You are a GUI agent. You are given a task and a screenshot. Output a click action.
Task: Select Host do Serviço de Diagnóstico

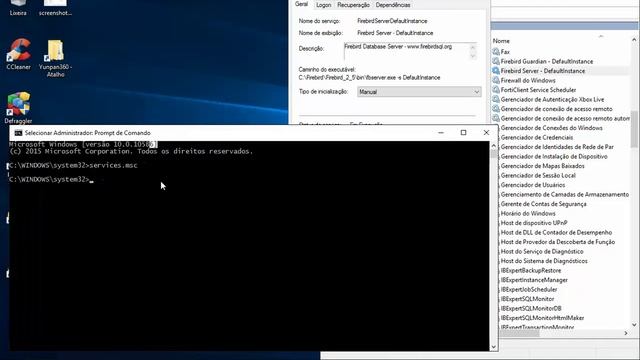pos(542,251)
